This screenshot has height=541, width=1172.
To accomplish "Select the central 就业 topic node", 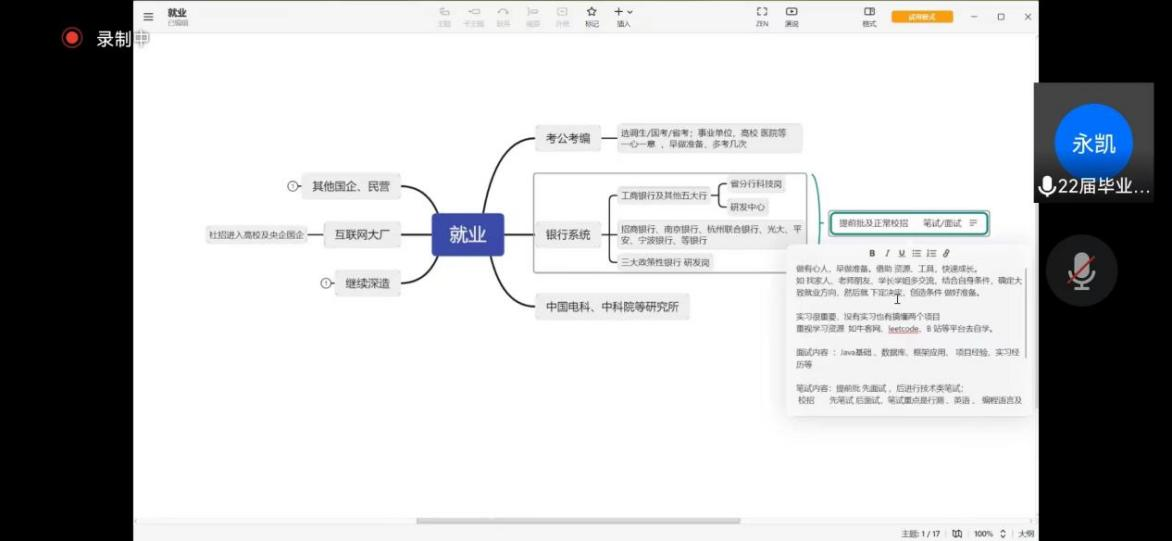I will (467, 235).
